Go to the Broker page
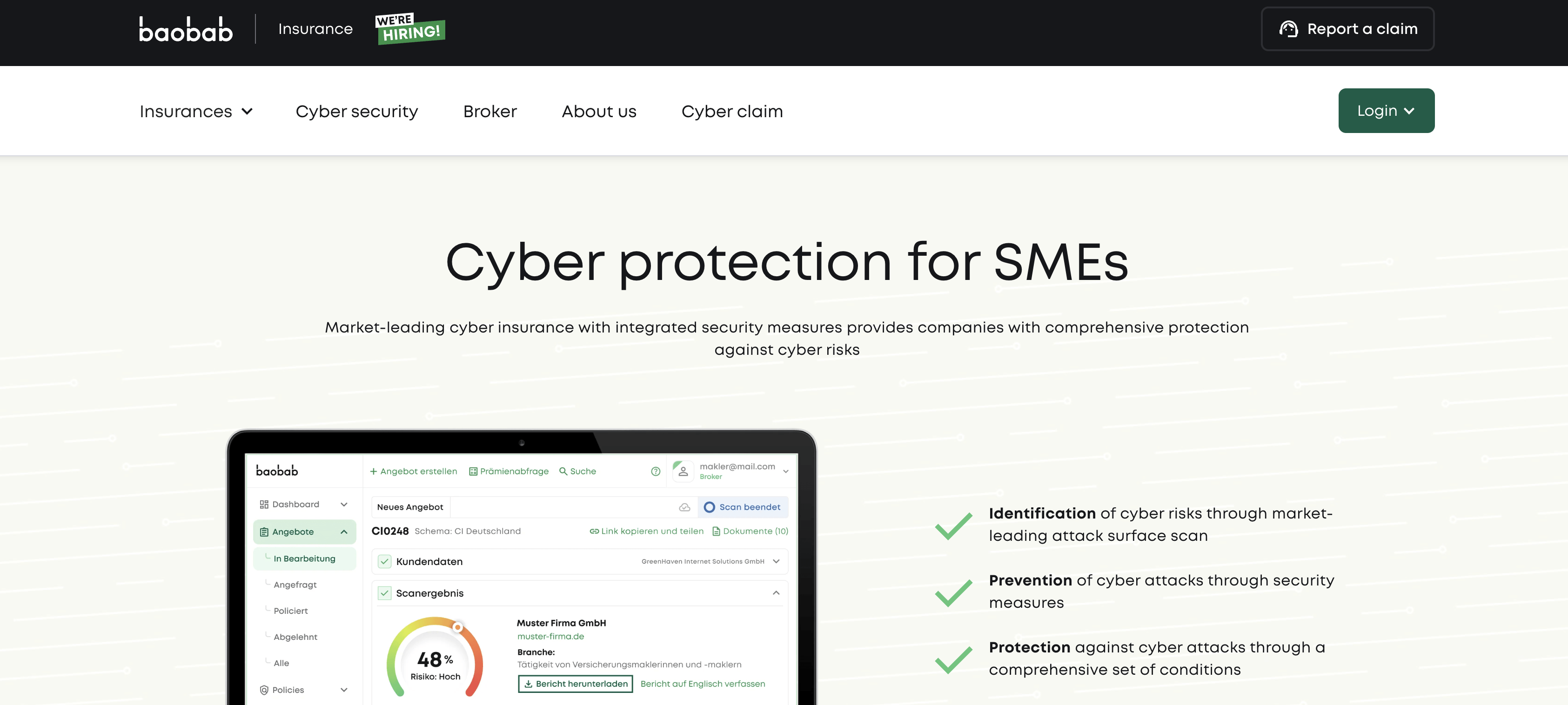 pyautogui.click(x=489, y=111)
